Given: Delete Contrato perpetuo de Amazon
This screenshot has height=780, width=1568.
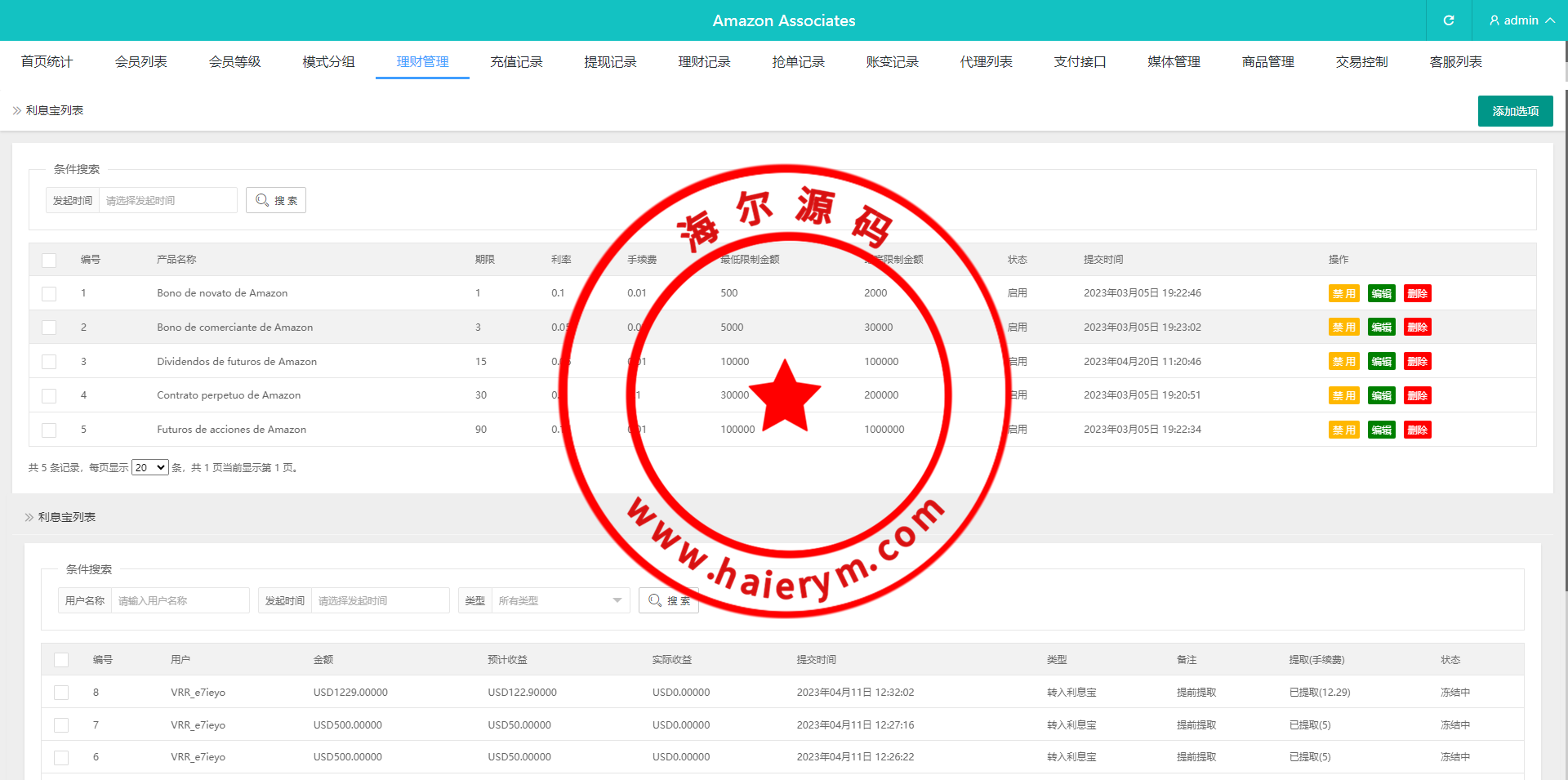Looking at the screenshot, I should point(1417,395).
